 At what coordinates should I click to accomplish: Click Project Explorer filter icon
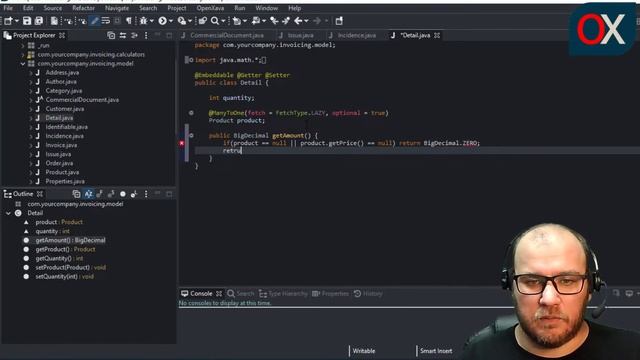(x=134, y=36)
